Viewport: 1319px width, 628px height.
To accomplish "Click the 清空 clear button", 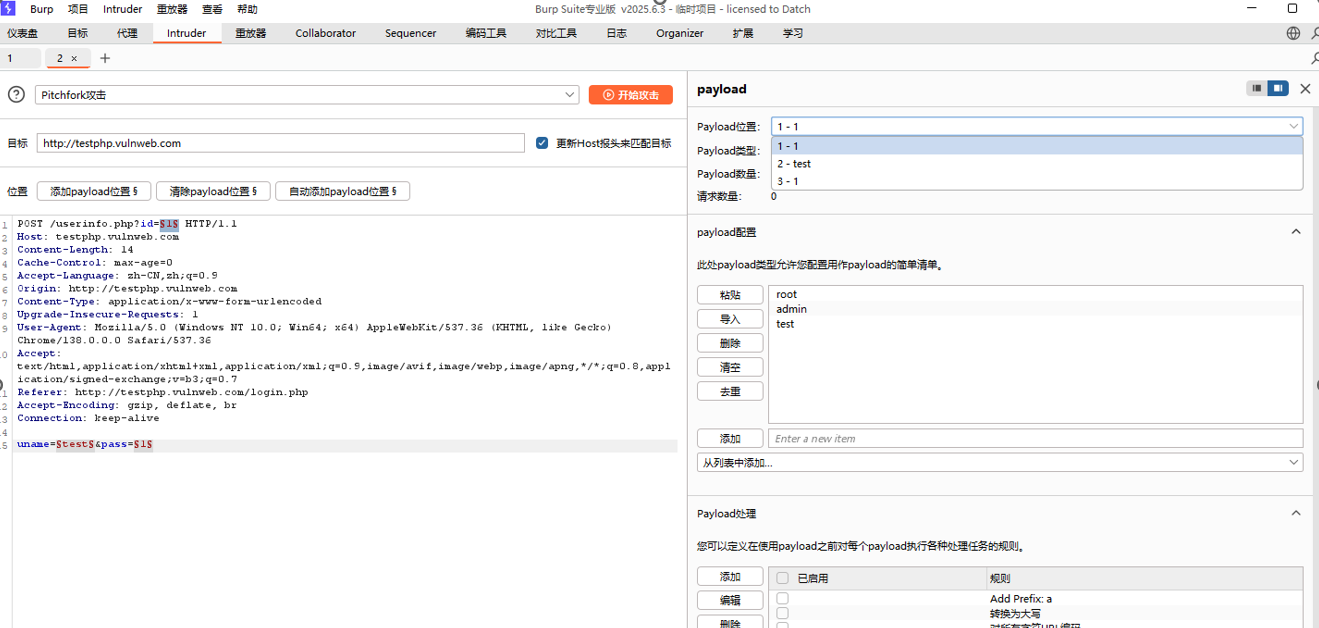I will tap(730, 367).
